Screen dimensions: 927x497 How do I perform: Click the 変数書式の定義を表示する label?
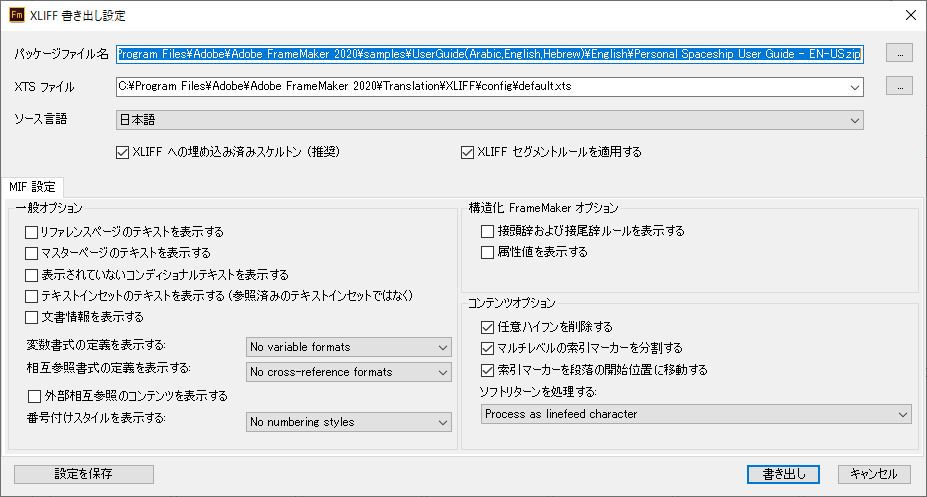pyautogui.click(x=96, y=345)
